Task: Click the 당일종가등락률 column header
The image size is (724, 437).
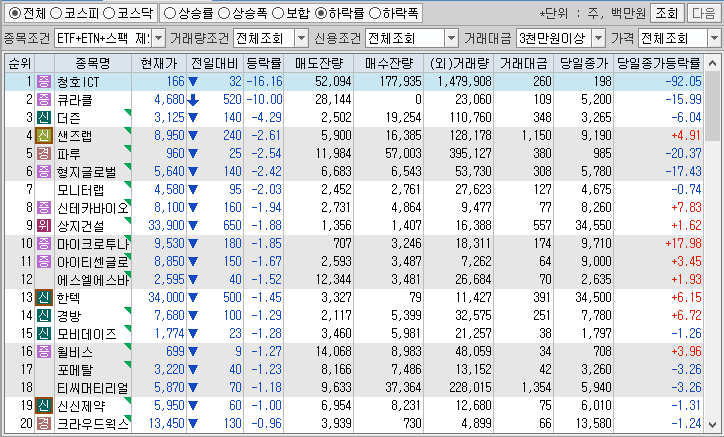Action: coord(658,63)
